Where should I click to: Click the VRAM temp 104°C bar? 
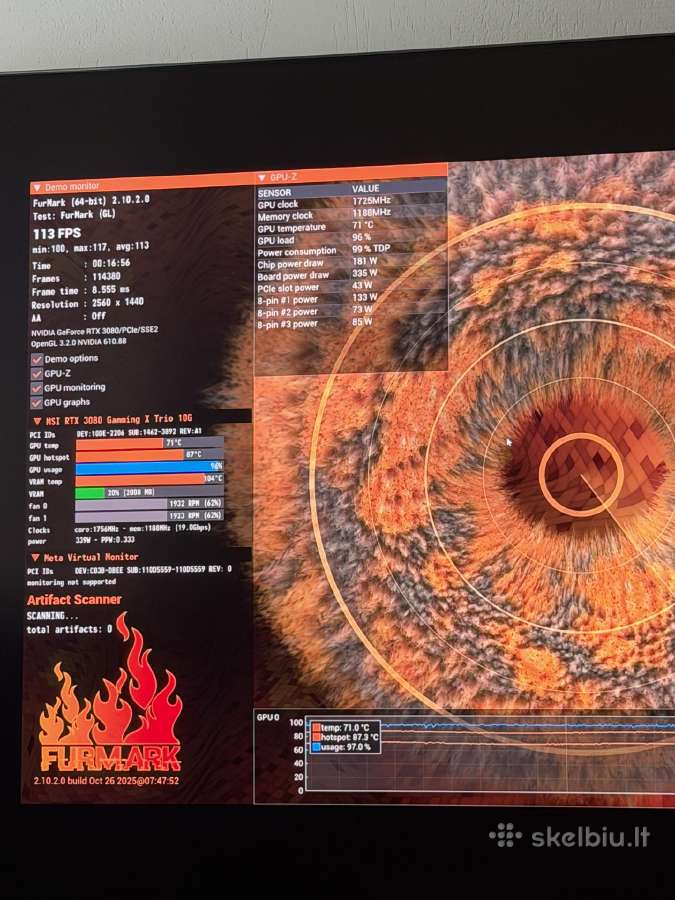point(149,479)
